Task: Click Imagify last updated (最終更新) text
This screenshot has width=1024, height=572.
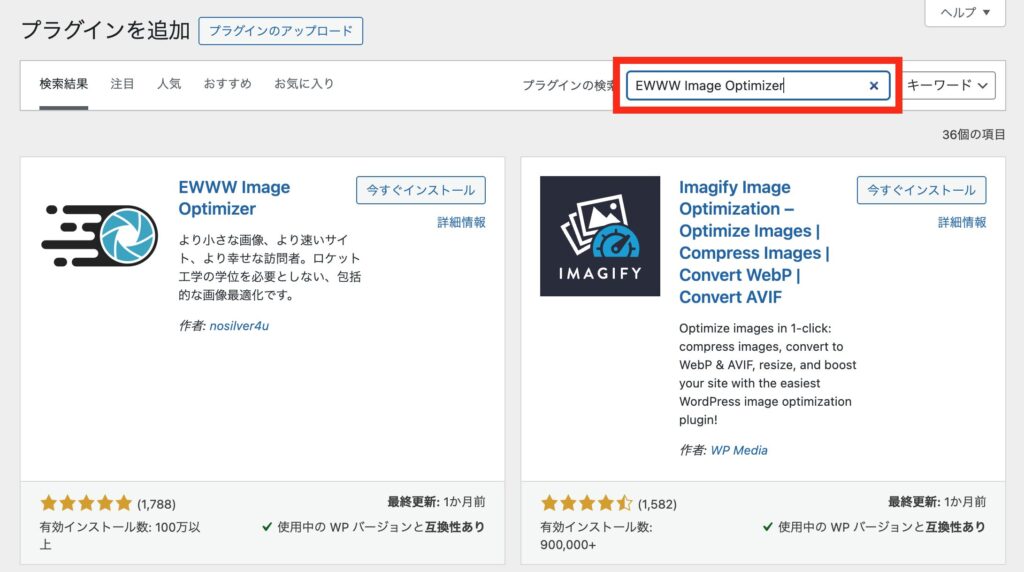Action: click(936, 502)
